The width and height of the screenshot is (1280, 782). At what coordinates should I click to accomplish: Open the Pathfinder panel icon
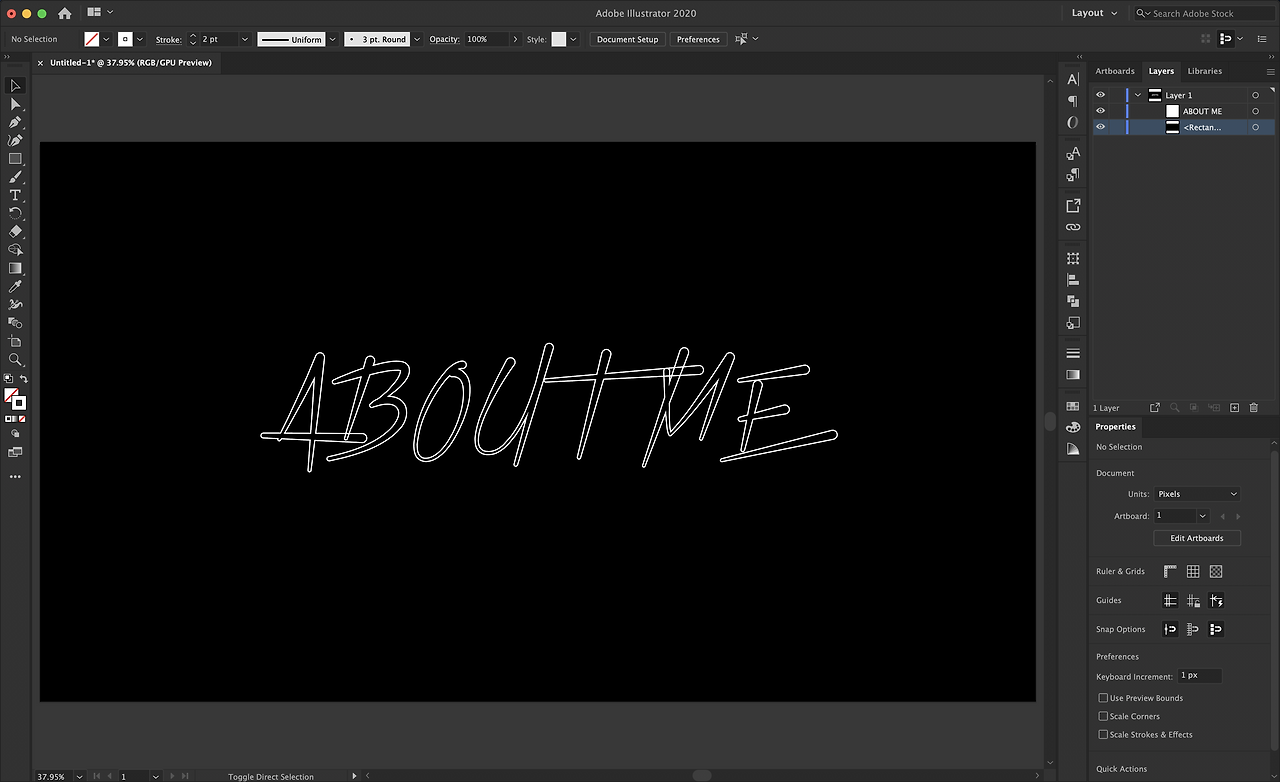tap(1073, 301)
